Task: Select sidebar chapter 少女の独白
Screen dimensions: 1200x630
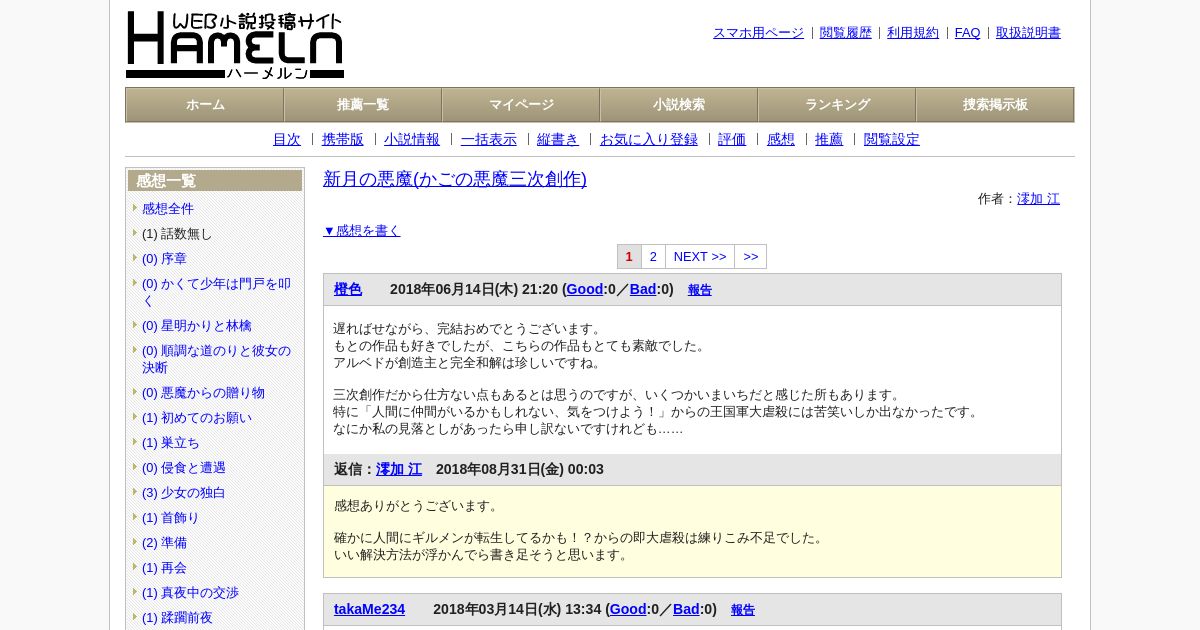Action: 184,493
